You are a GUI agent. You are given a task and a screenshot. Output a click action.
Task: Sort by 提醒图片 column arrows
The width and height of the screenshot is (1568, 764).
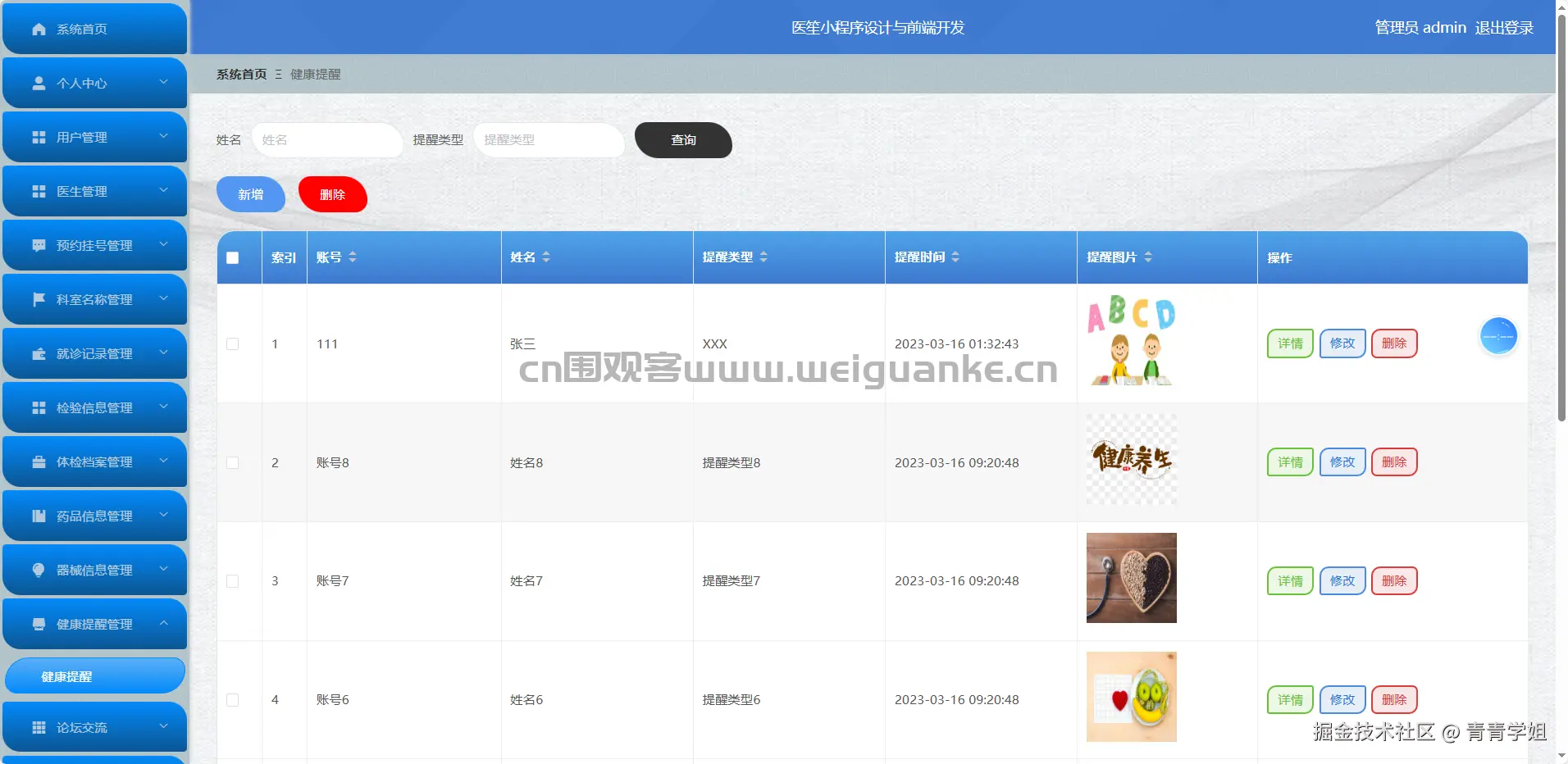(1148, 257)
